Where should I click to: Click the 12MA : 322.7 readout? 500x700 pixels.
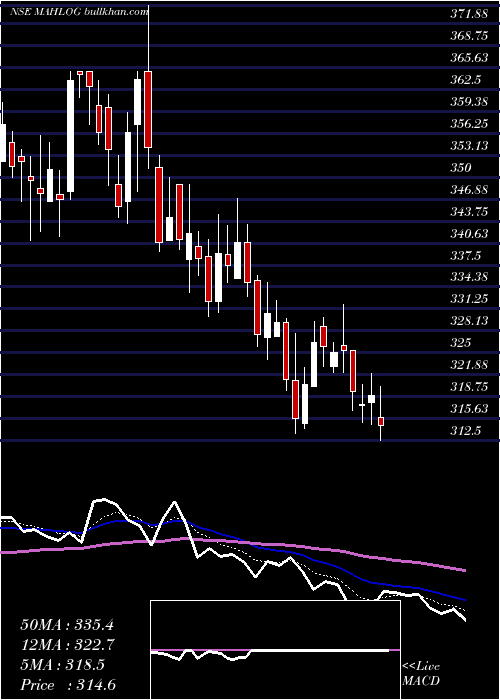tap(68, 645)
